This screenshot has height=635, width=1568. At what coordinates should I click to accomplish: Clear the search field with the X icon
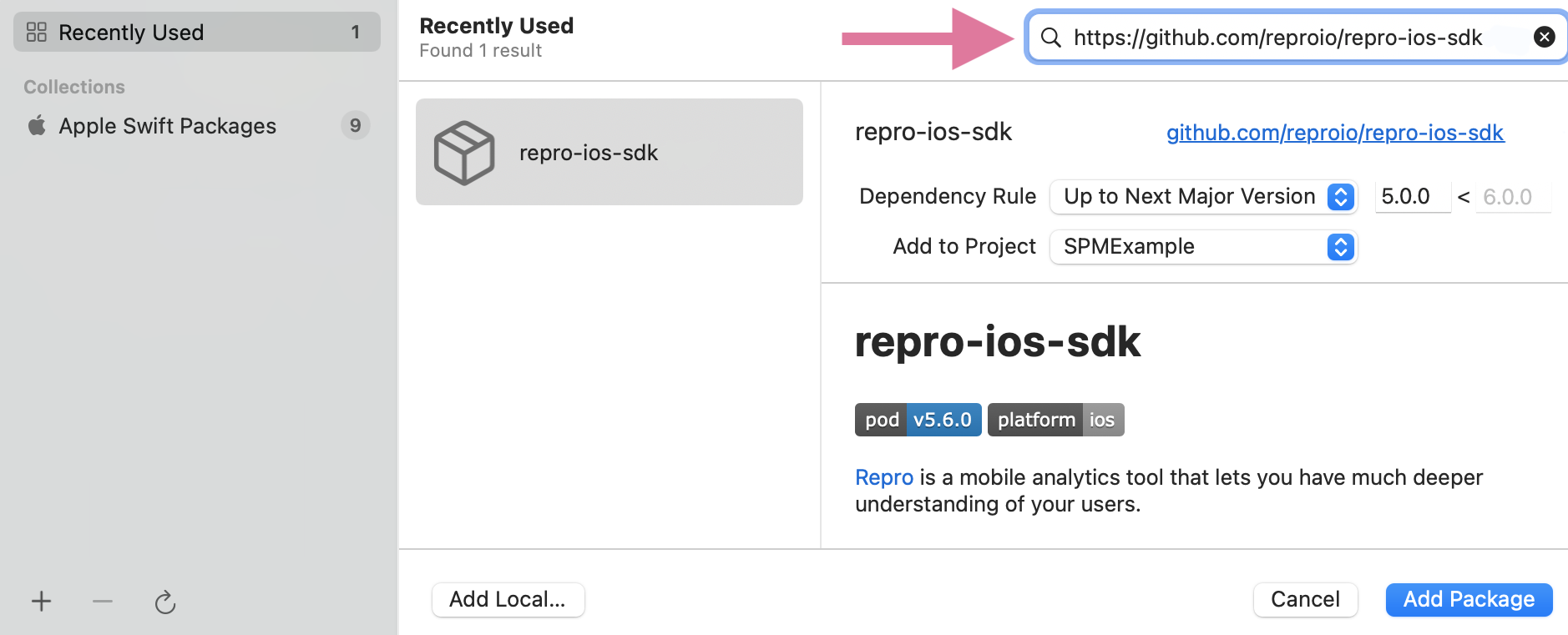pyautogui.click(x=1545, y=37)
